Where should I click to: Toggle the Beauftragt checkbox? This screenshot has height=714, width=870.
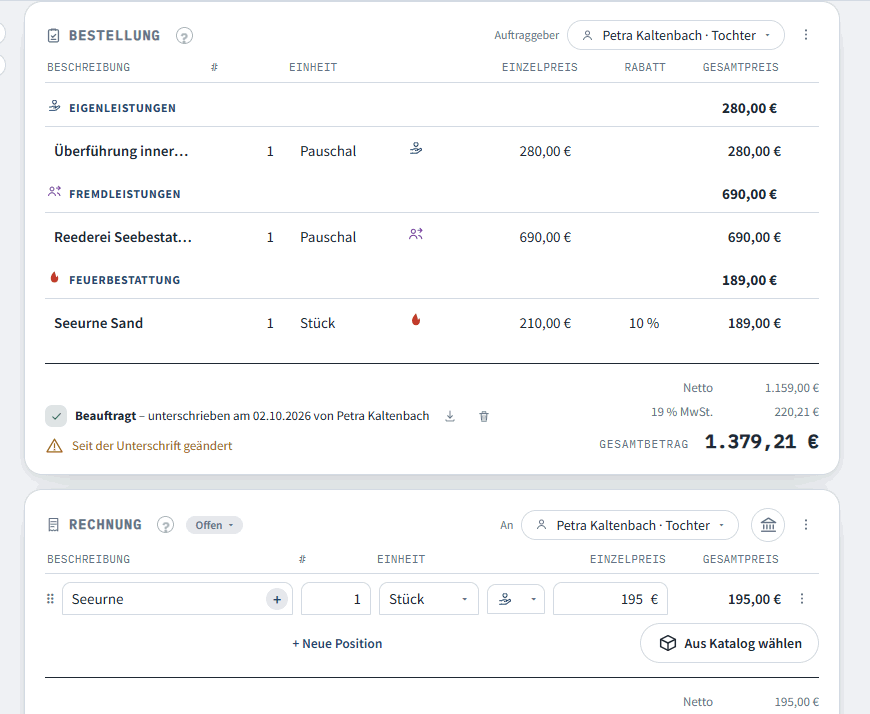pyautogui.click(x=56, y=416)
